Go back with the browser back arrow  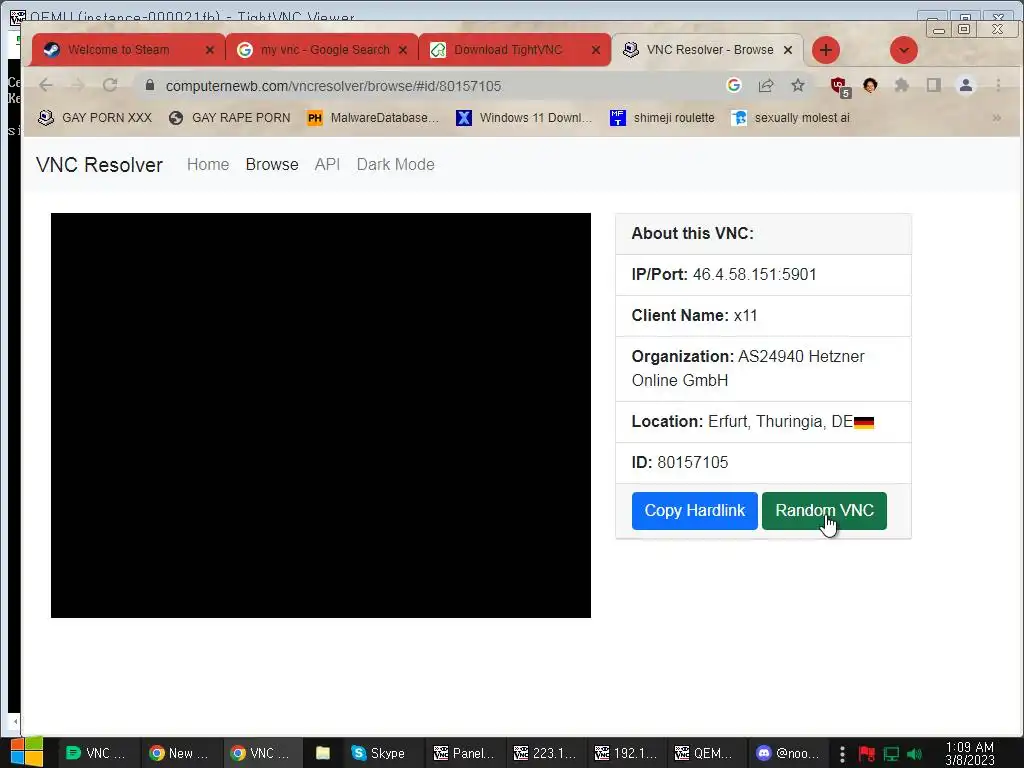(x=46, y=86)
